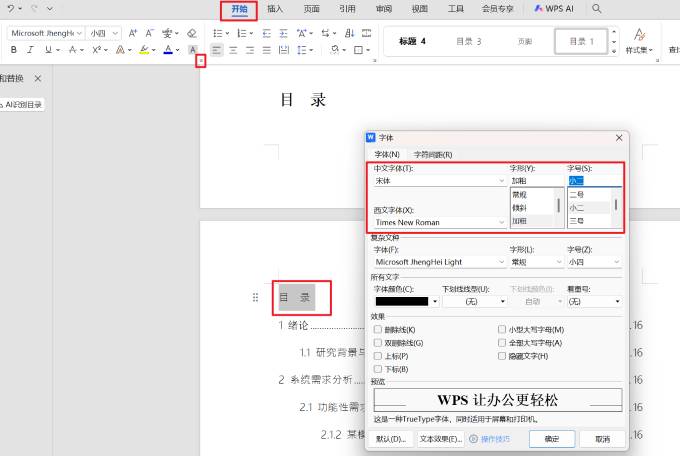Open 文本效果 (Text Effects) button
Image resolution: width=680 pixels, height=456 pixels.
(441, 439)
